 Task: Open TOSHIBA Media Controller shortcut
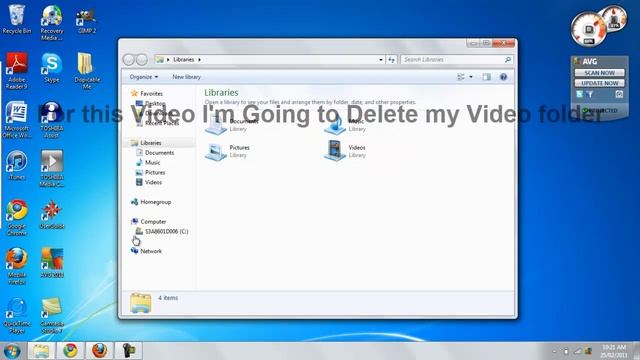52,168
